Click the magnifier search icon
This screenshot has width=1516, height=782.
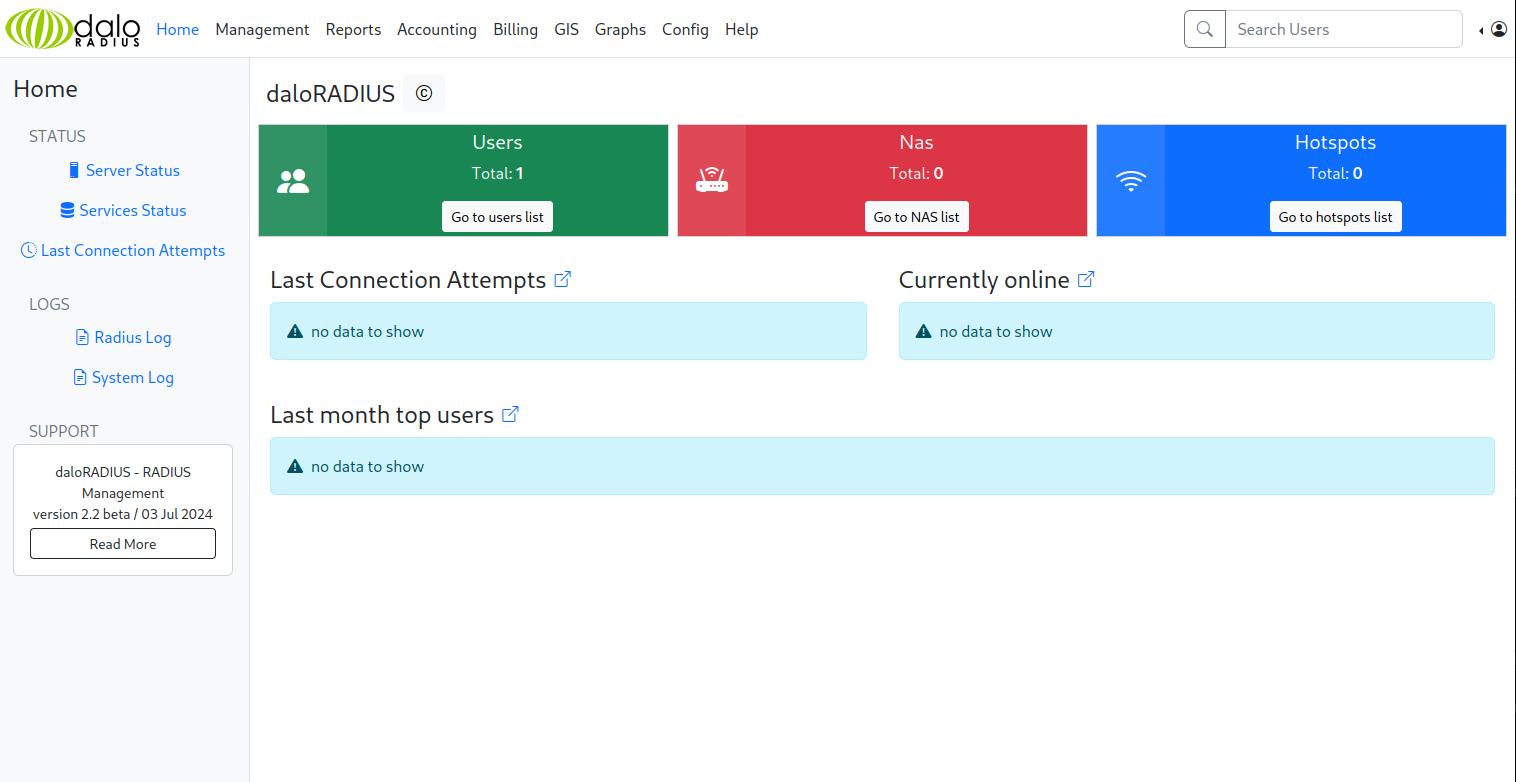[x=1205, y=29]
